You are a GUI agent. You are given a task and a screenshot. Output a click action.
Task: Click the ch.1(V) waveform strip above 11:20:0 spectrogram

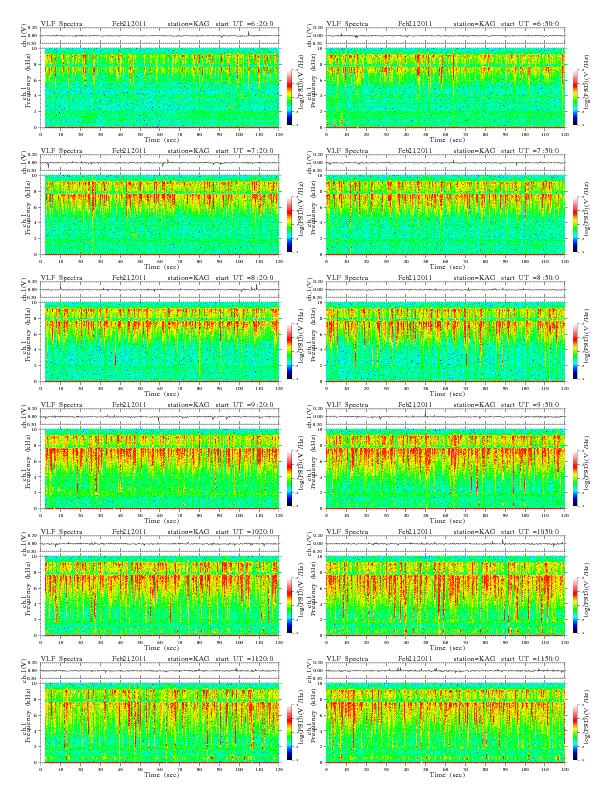tap(160, 671)
